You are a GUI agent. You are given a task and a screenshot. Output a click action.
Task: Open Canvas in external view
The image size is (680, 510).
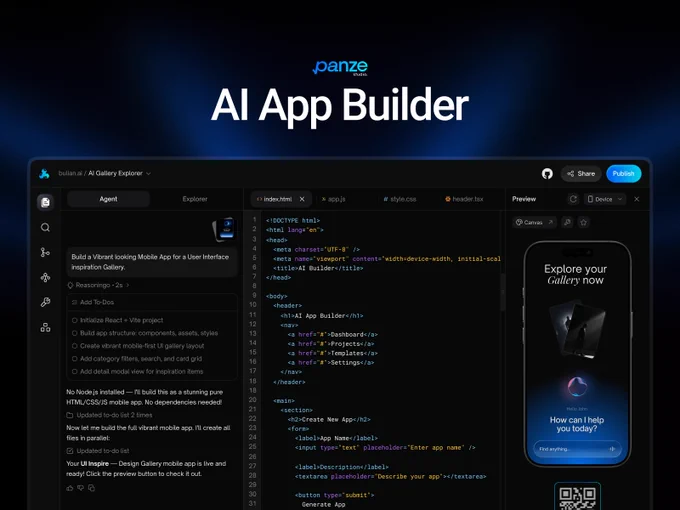pos(551,222)
